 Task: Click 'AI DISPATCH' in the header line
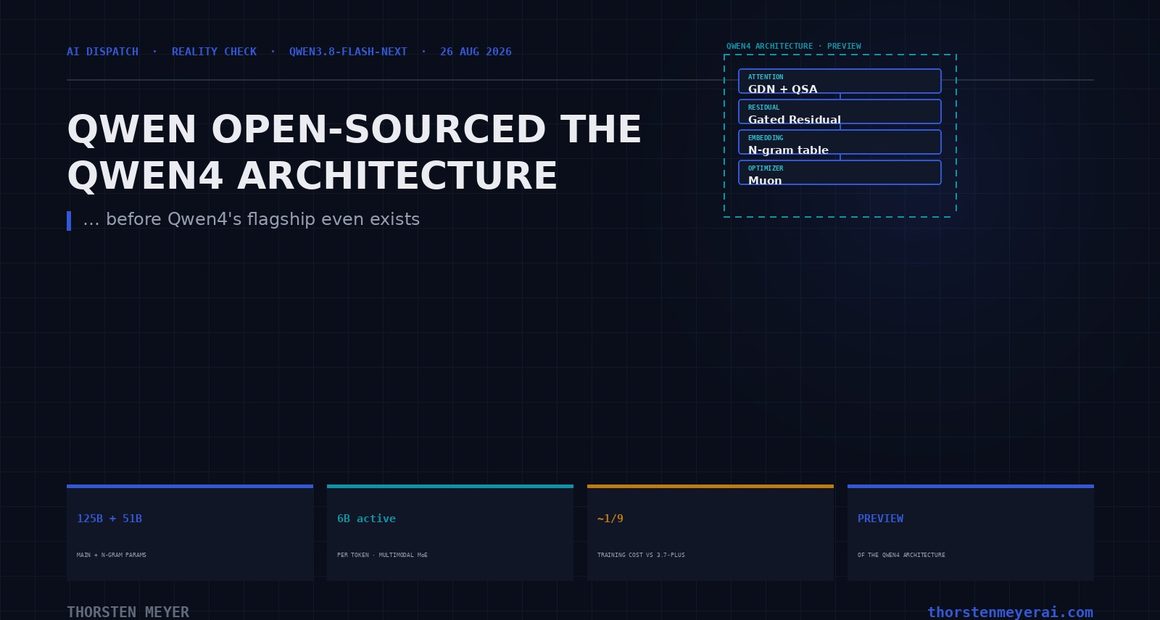(x=102, y=52)
